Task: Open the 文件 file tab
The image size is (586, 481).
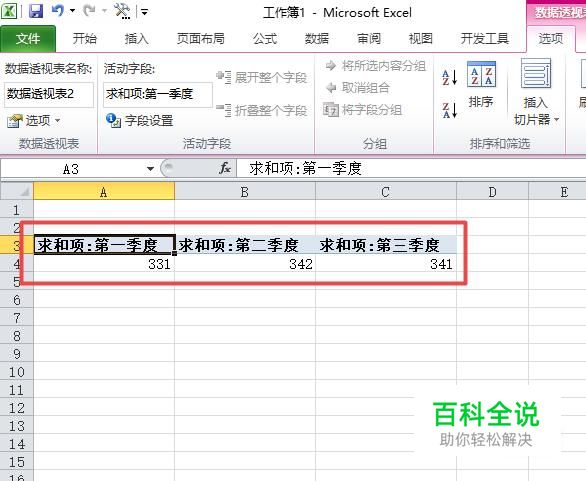Action: (28, 38)
